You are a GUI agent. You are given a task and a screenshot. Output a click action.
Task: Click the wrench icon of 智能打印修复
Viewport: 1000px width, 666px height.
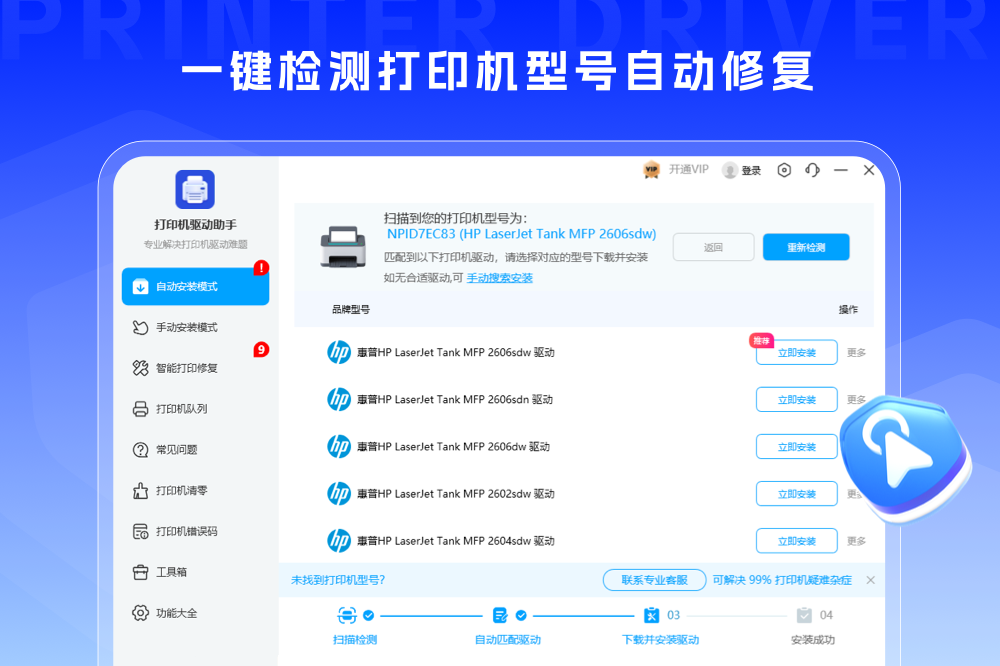(140, 368)
